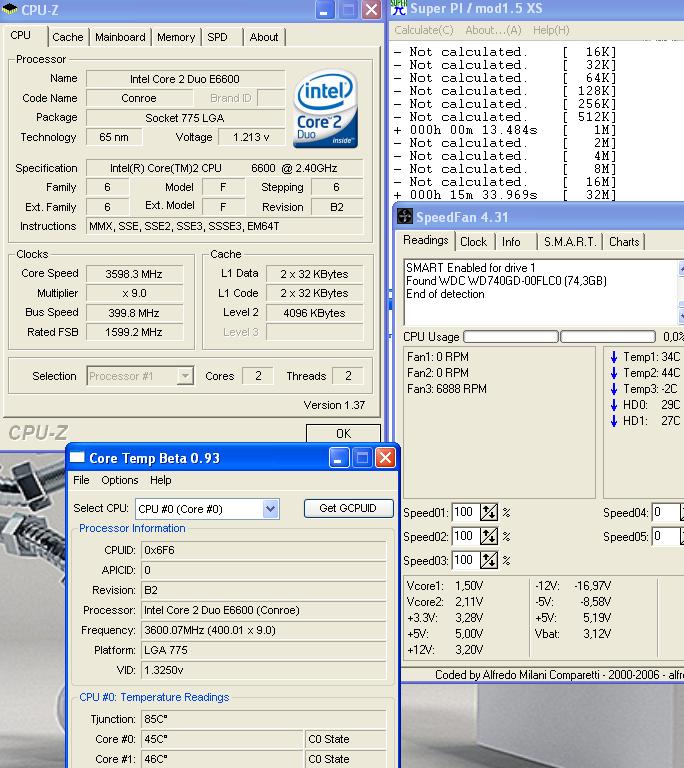
Task: Open the Options menu in Core Temp
Action: [120, 480]
